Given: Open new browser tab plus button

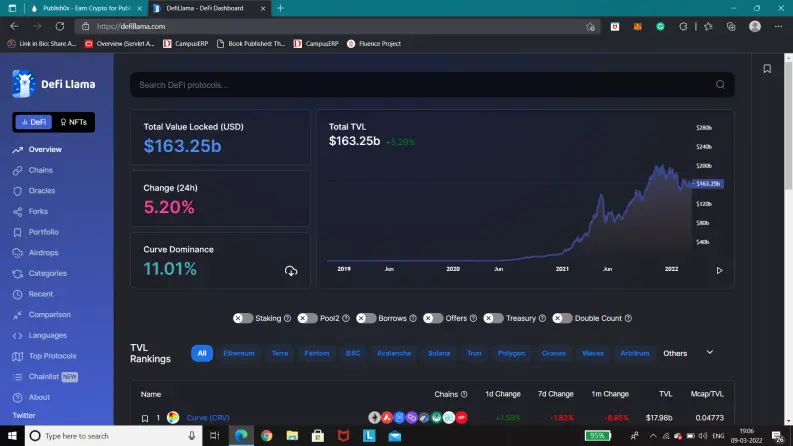Looking at the screenshot, I should [280, 8].
